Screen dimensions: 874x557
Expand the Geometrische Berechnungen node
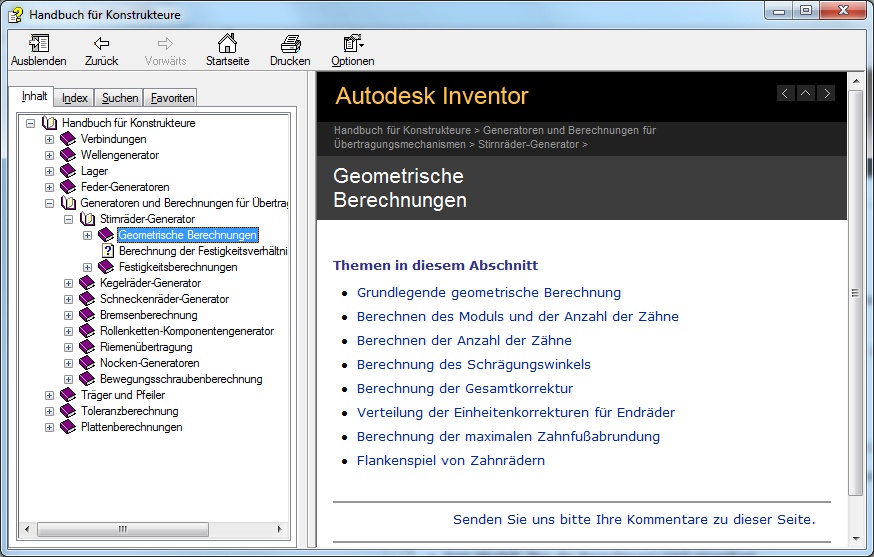[x=88, y=235]
